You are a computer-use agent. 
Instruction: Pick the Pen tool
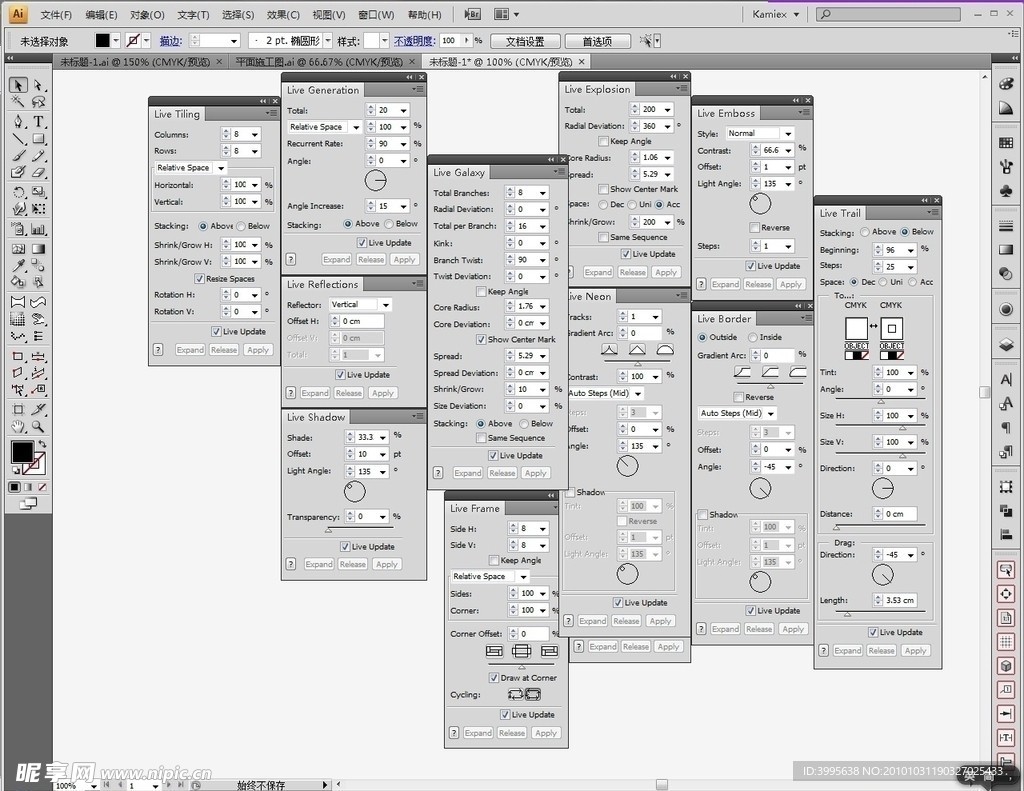tap(18, 121)
